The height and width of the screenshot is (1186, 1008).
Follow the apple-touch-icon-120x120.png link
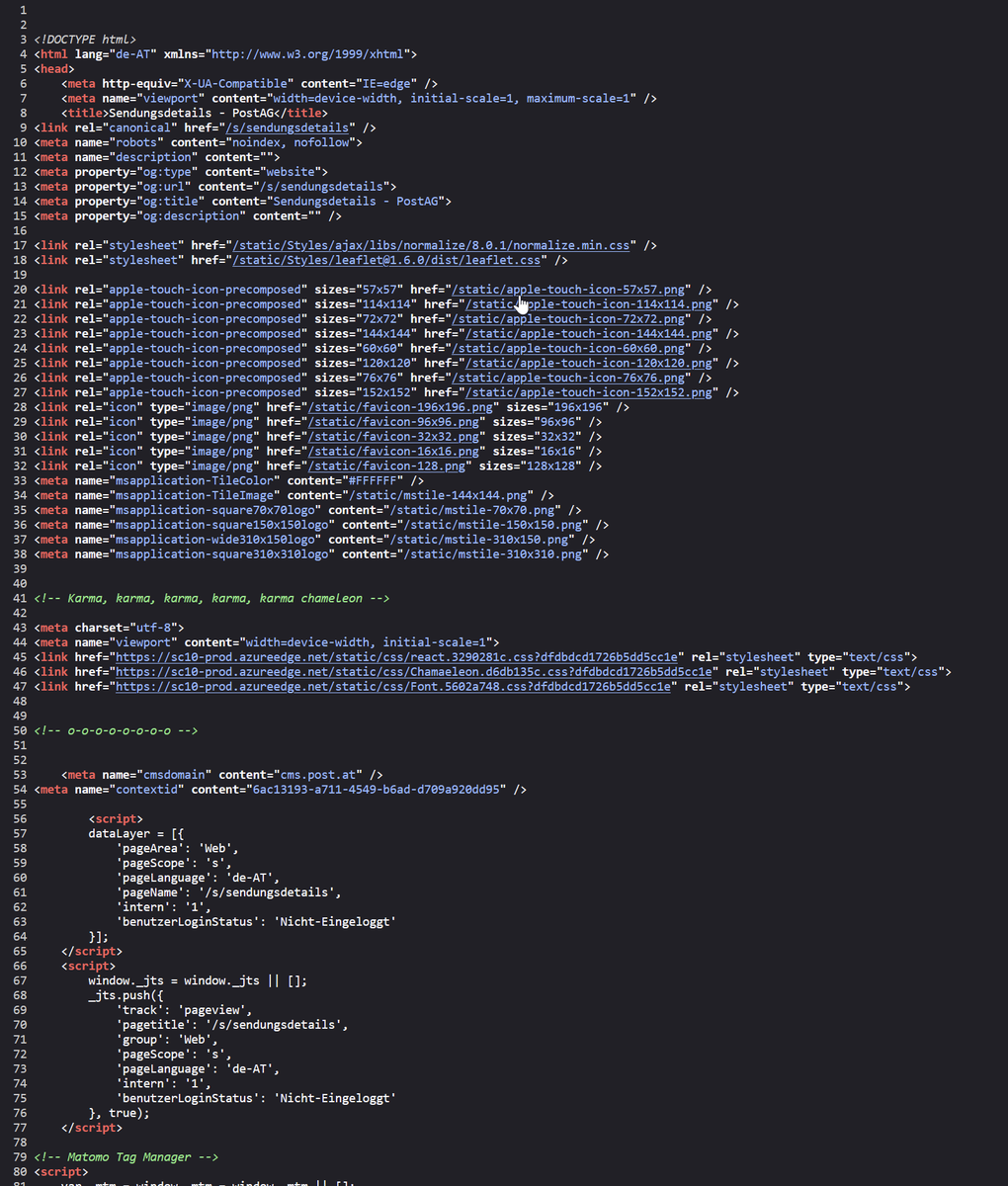coord(589,364)
